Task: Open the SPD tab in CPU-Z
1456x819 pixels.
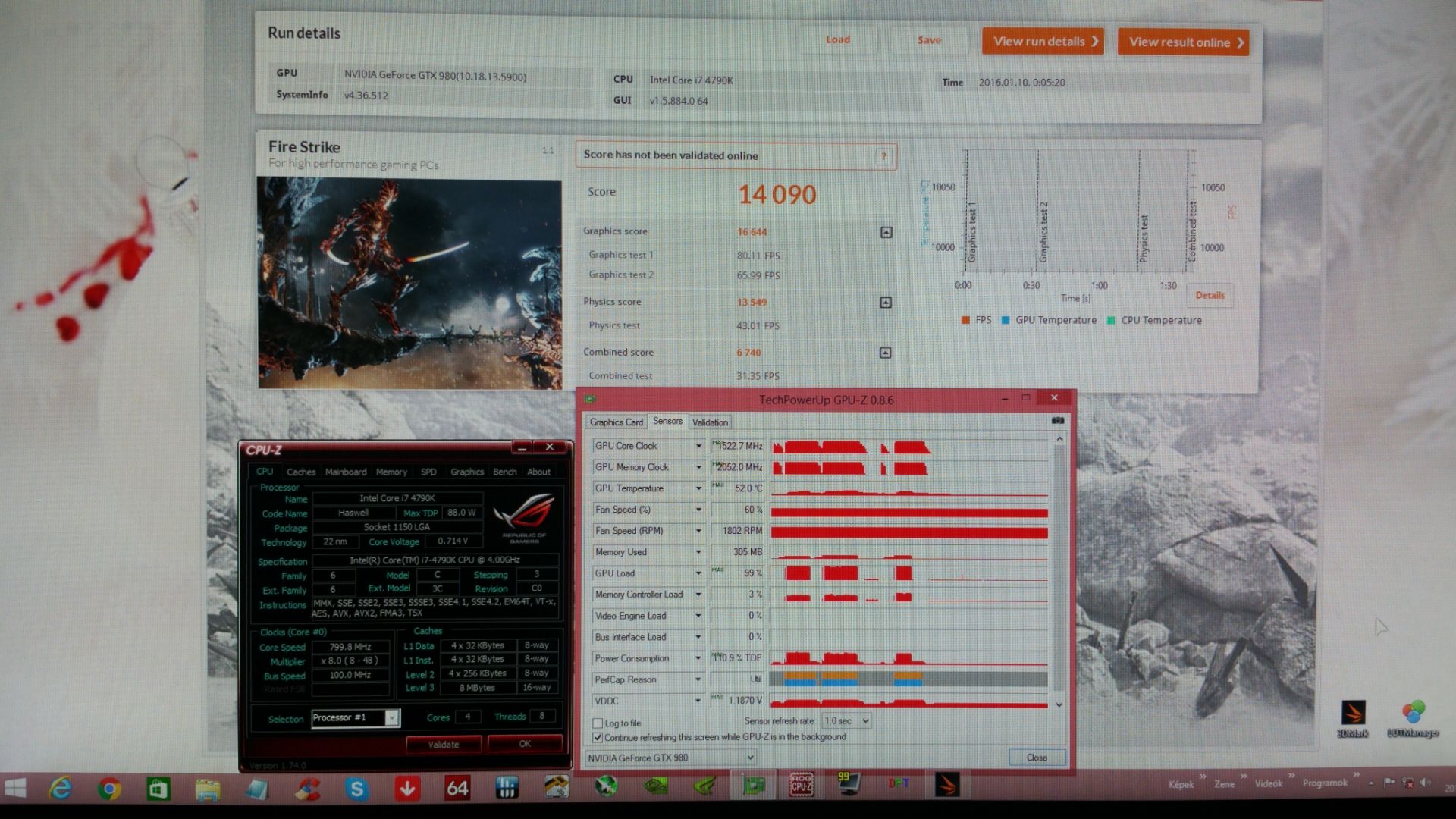Action: click(428, 472)
